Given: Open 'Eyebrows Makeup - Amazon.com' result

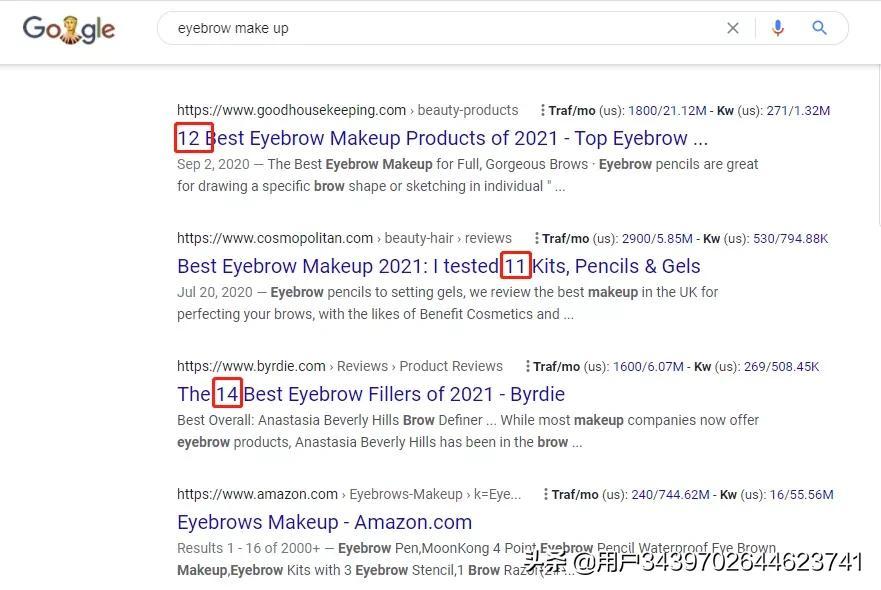Looking at the screenshot, I should (x=324, y=523).
